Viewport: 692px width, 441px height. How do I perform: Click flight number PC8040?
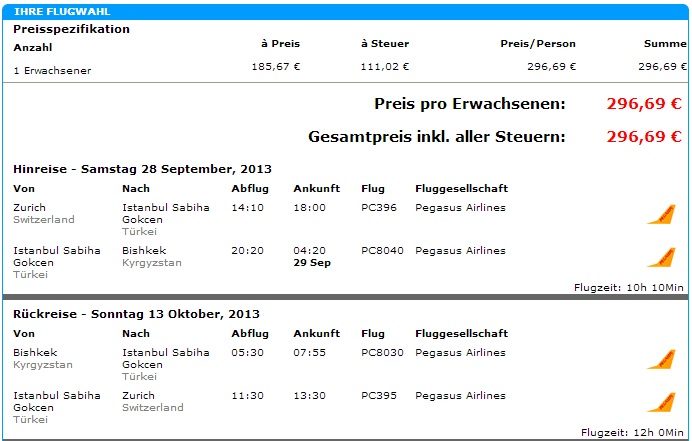click(x=382, y=251)
